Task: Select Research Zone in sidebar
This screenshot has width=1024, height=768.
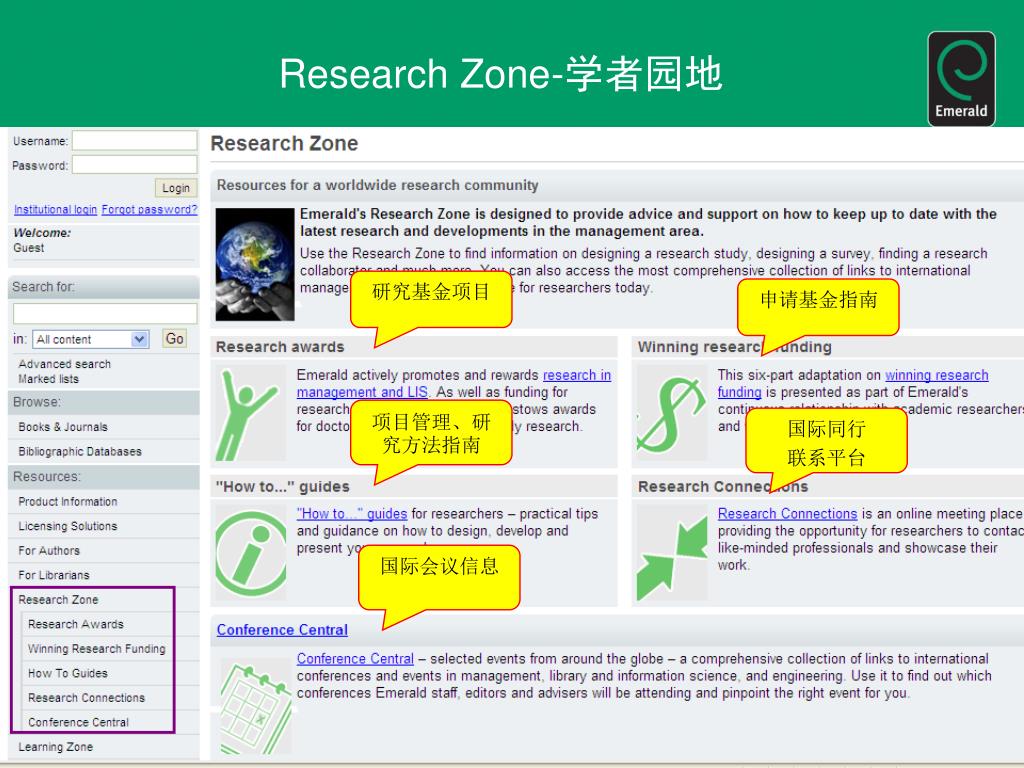Action: tap(58, 600)
